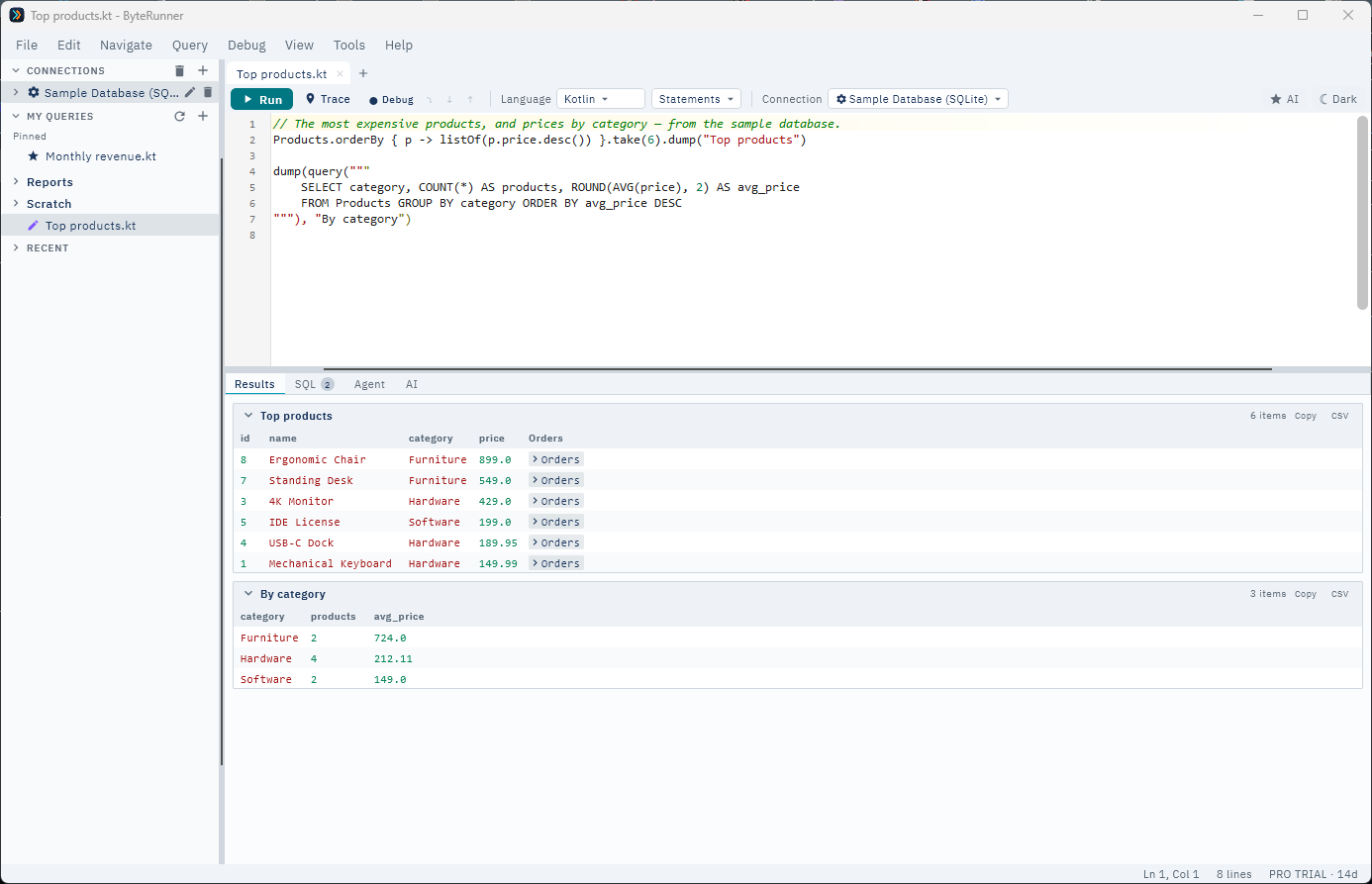The height and width of the screenshot is (884, 1372).
Task: Open the Tools menu
Action: pyautogui.click(x=349, y=45)
